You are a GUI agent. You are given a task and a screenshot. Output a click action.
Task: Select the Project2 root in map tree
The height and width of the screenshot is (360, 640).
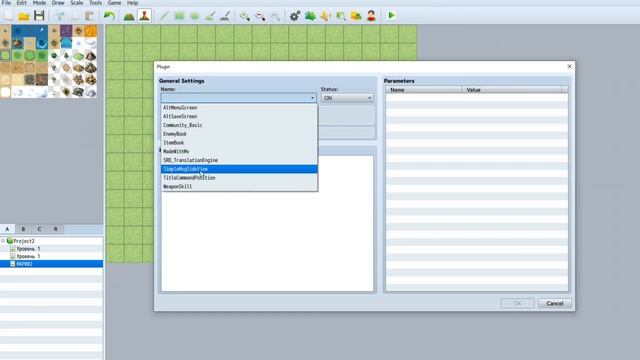(x=24, y=241)
